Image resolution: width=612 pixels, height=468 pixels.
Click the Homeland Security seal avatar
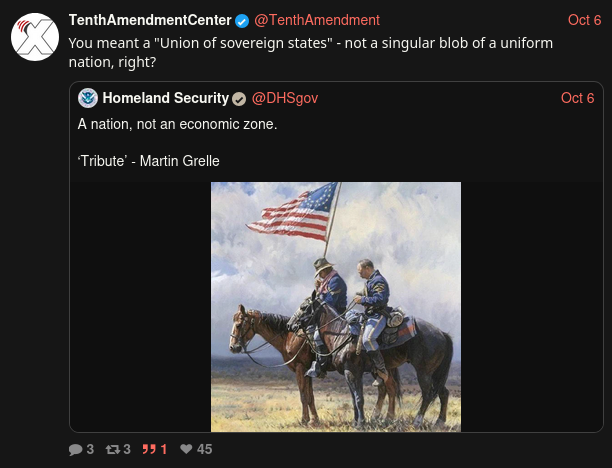pyautogui.click(x=88, y=98)
